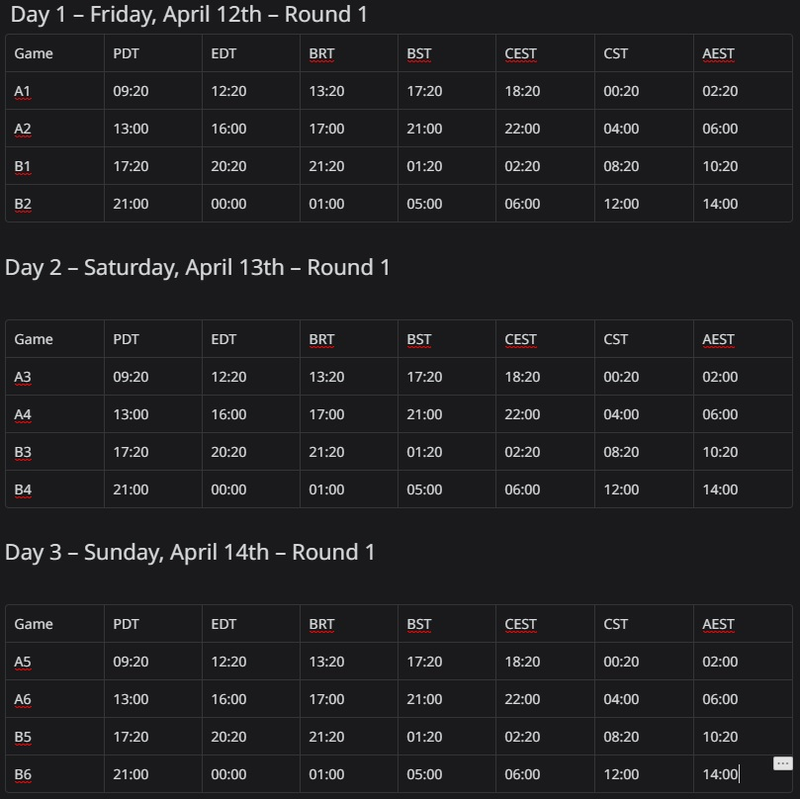Select the PDT cell for game A4
800x799 pixels.
(x=153, y=414)
